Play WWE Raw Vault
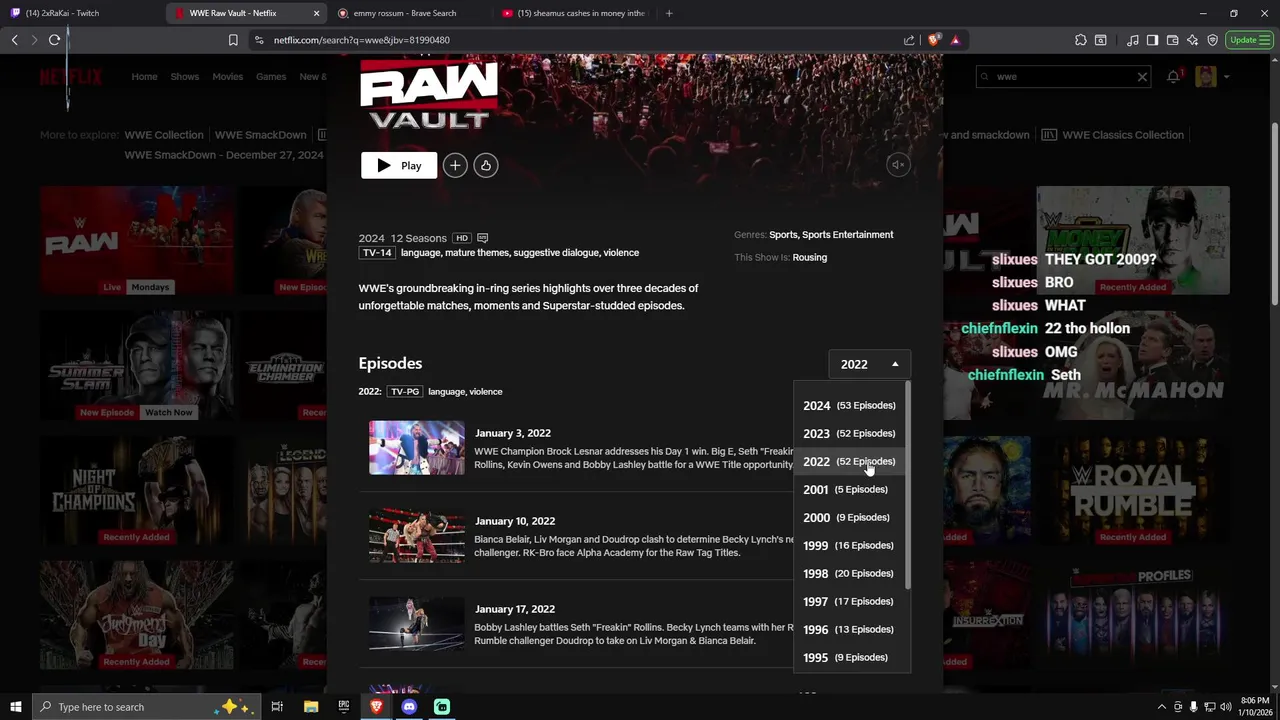 [399, 165]
